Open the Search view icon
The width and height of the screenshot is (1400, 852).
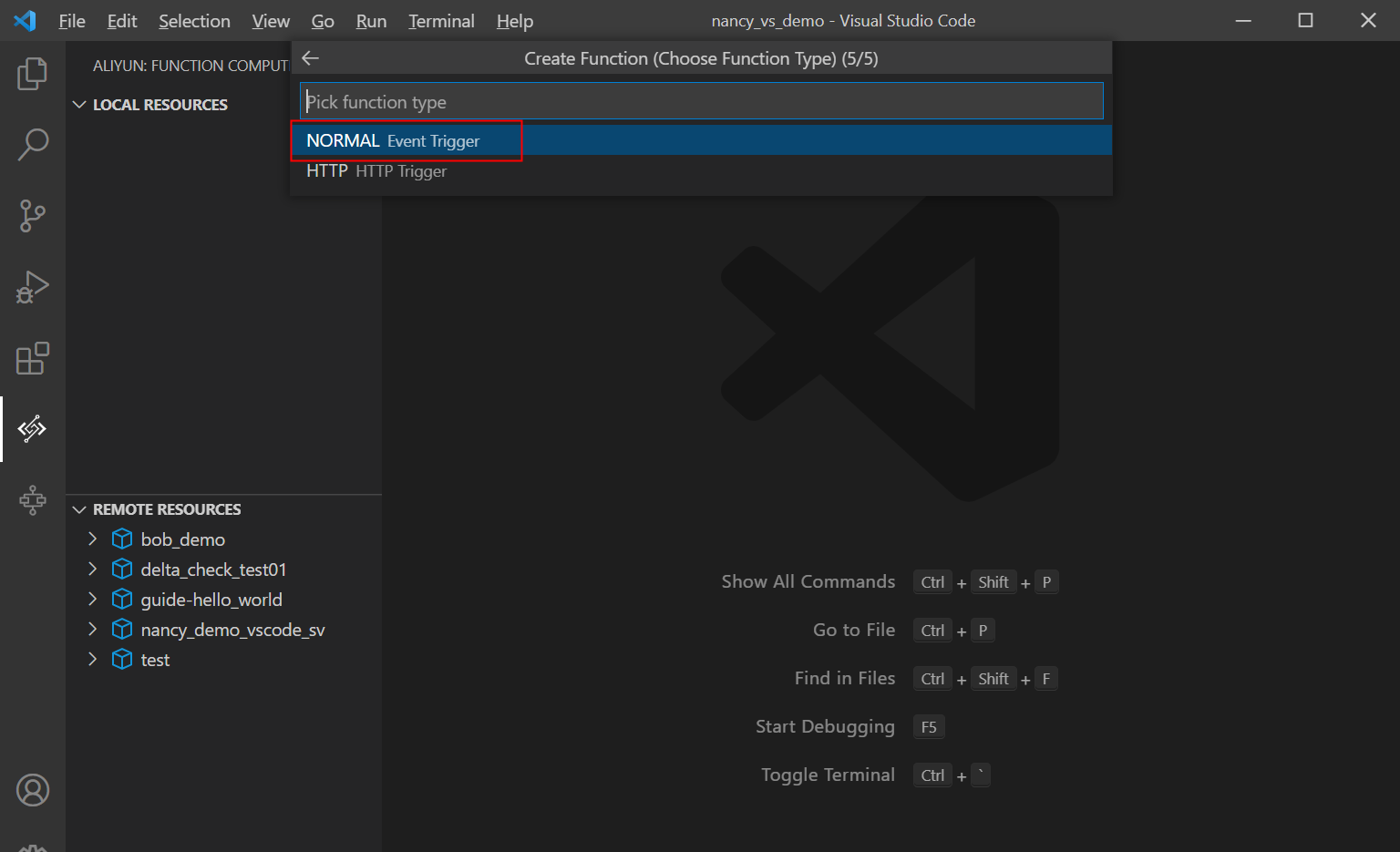coord(33,144)
